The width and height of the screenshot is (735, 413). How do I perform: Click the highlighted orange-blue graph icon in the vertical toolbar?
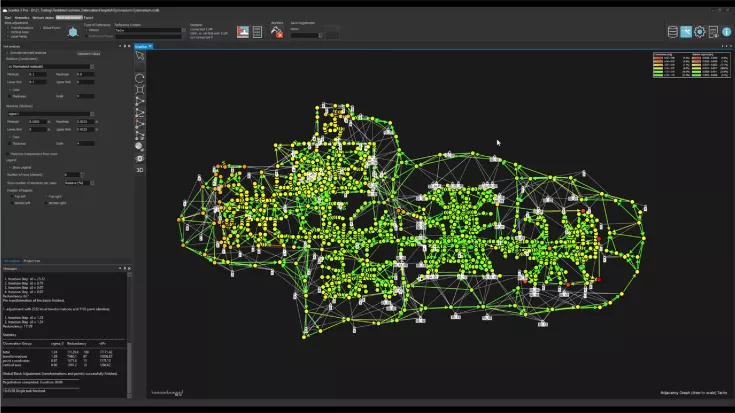pos(140,124)
